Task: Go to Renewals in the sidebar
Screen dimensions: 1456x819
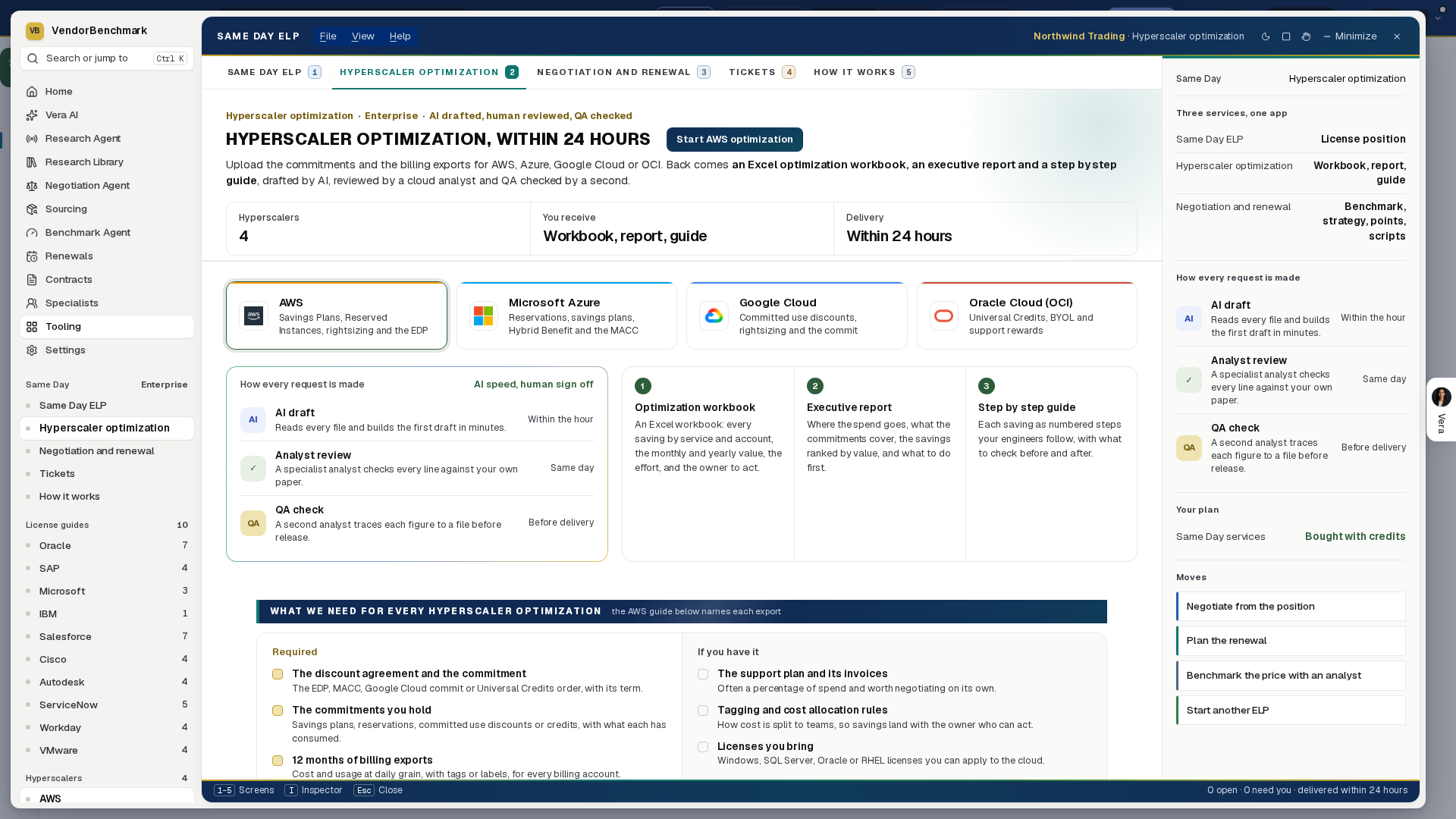Action: click(107, 256)
